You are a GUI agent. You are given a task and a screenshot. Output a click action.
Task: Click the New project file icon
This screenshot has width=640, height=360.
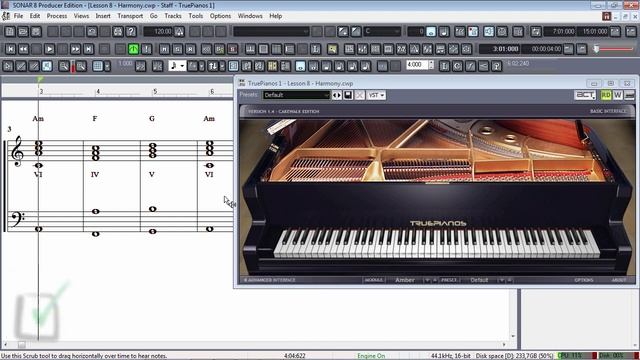tap(10, 31)
